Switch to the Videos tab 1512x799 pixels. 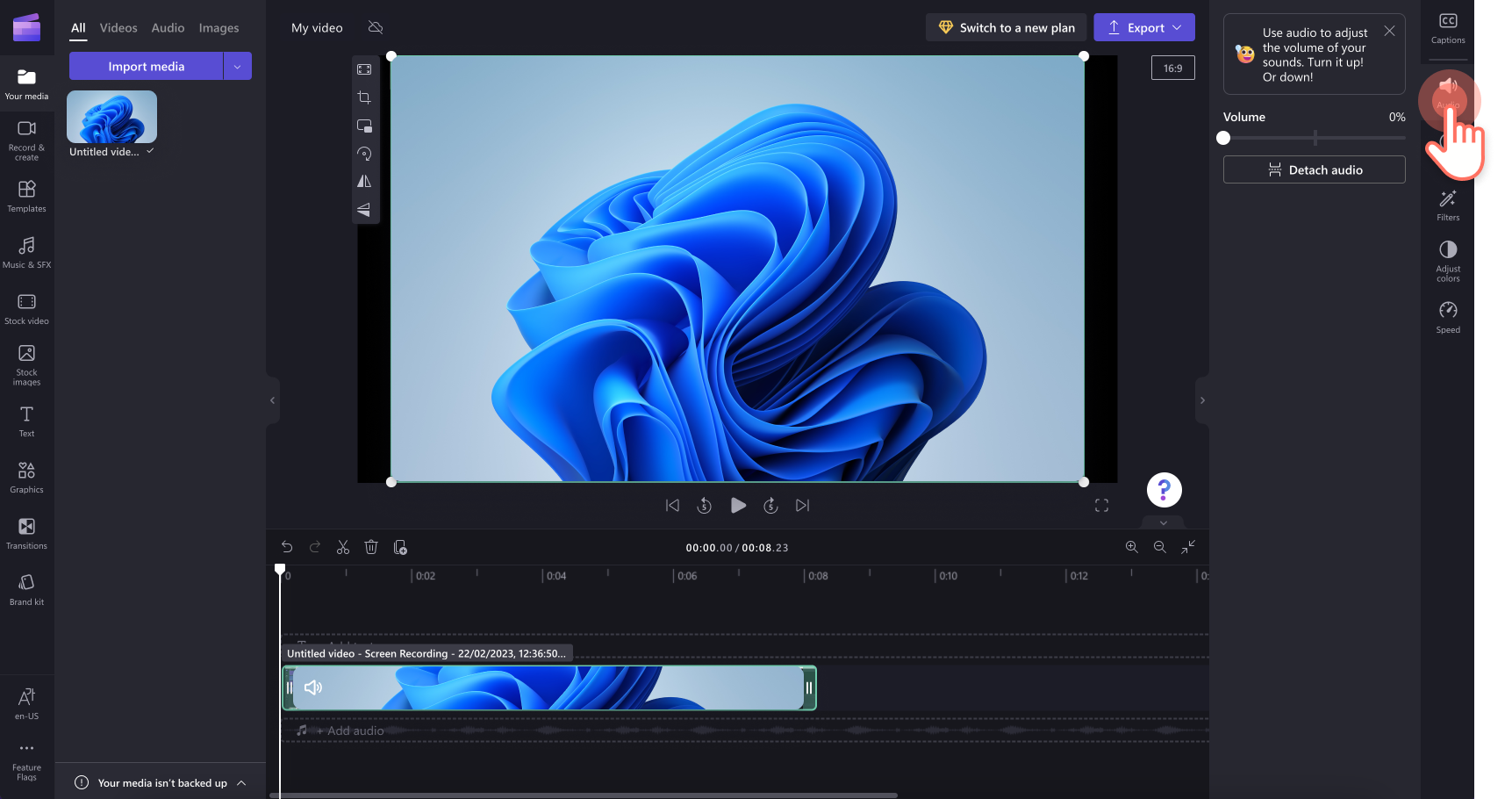[x=118, y=28]
